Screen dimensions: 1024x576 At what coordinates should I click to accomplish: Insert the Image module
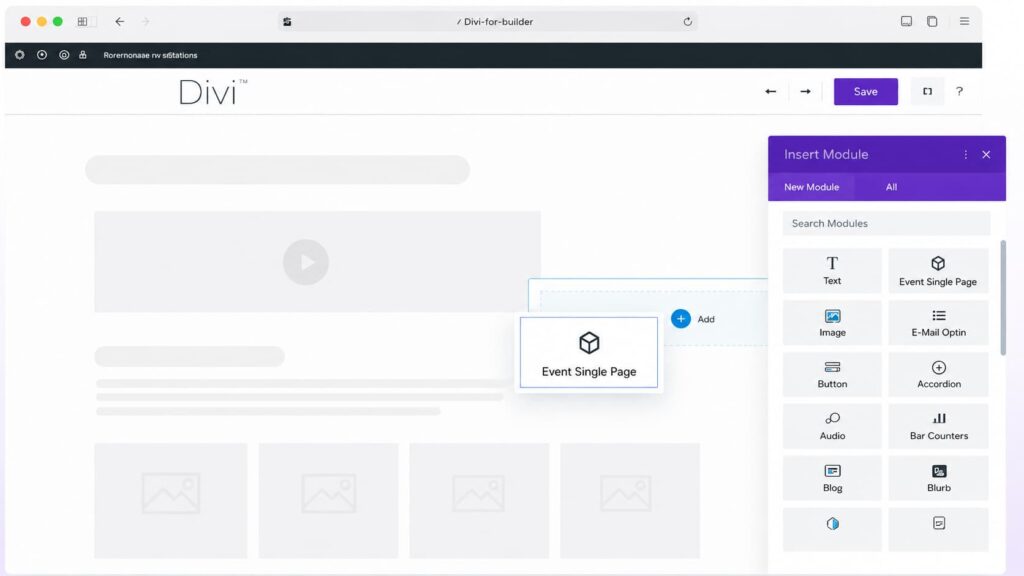pyautogui.click(x=832, y=323)
